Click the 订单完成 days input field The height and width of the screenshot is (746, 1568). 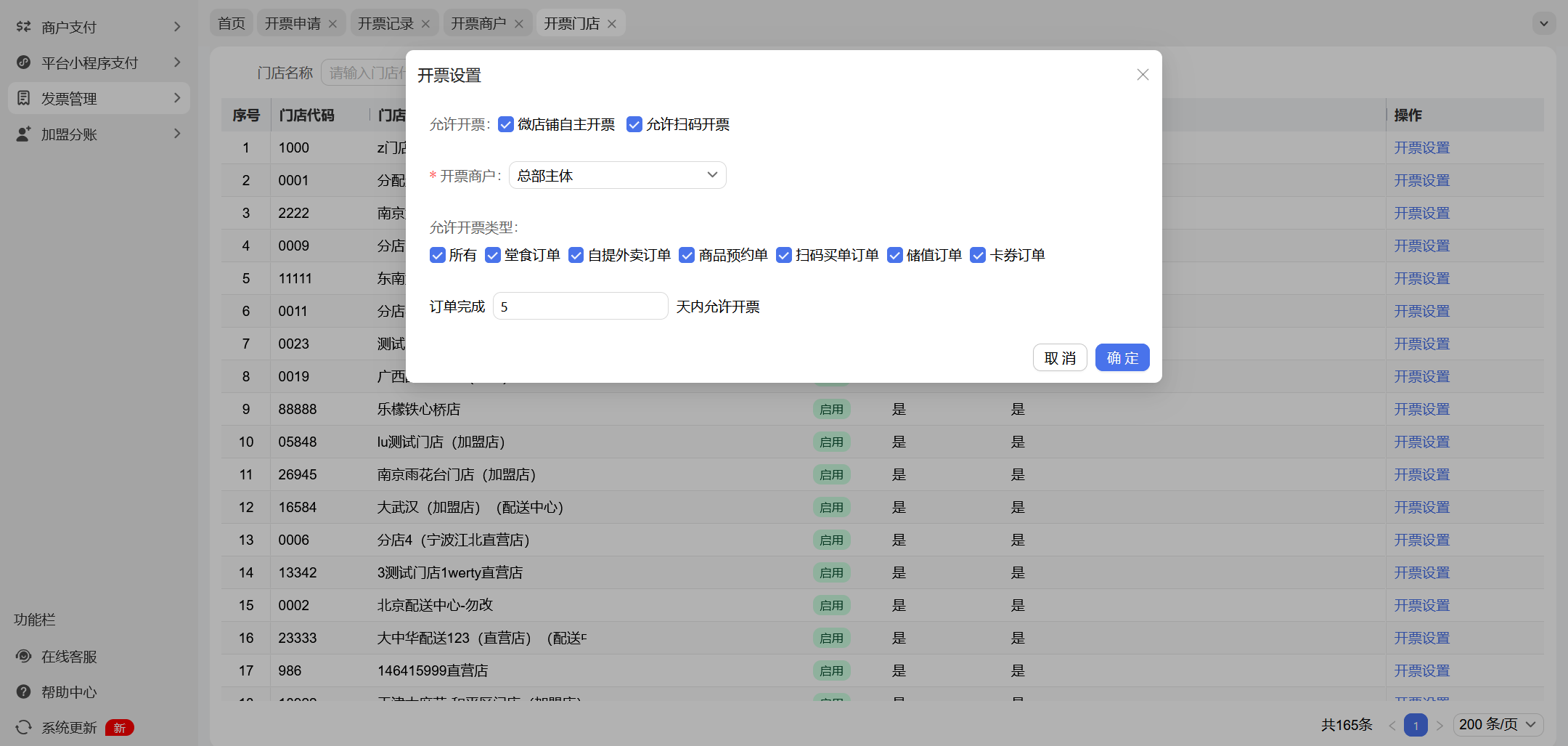point(580,306)
